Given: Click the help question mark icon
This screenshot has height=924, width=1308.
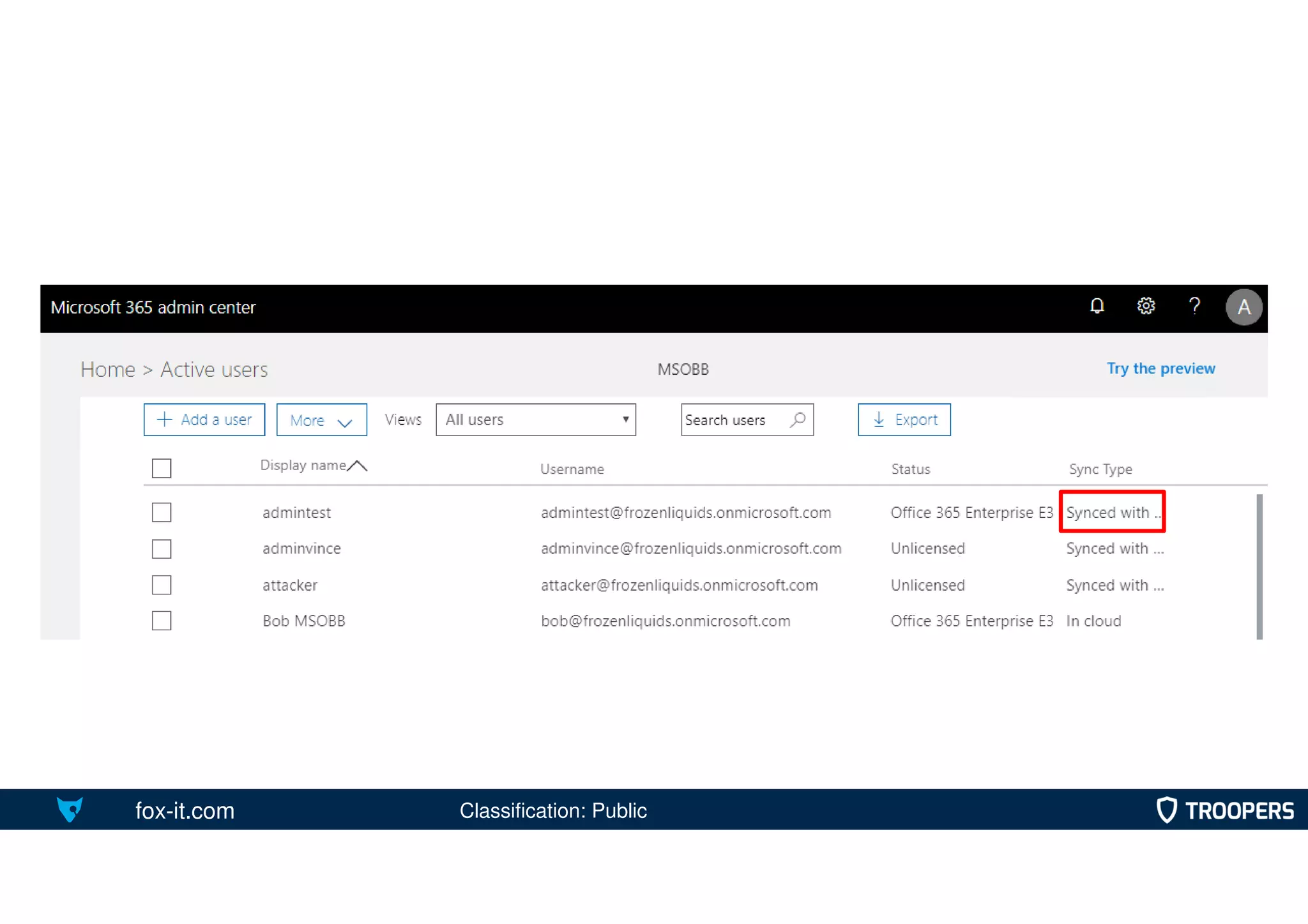Looking at the screenshot, I should click(1194, 307).
